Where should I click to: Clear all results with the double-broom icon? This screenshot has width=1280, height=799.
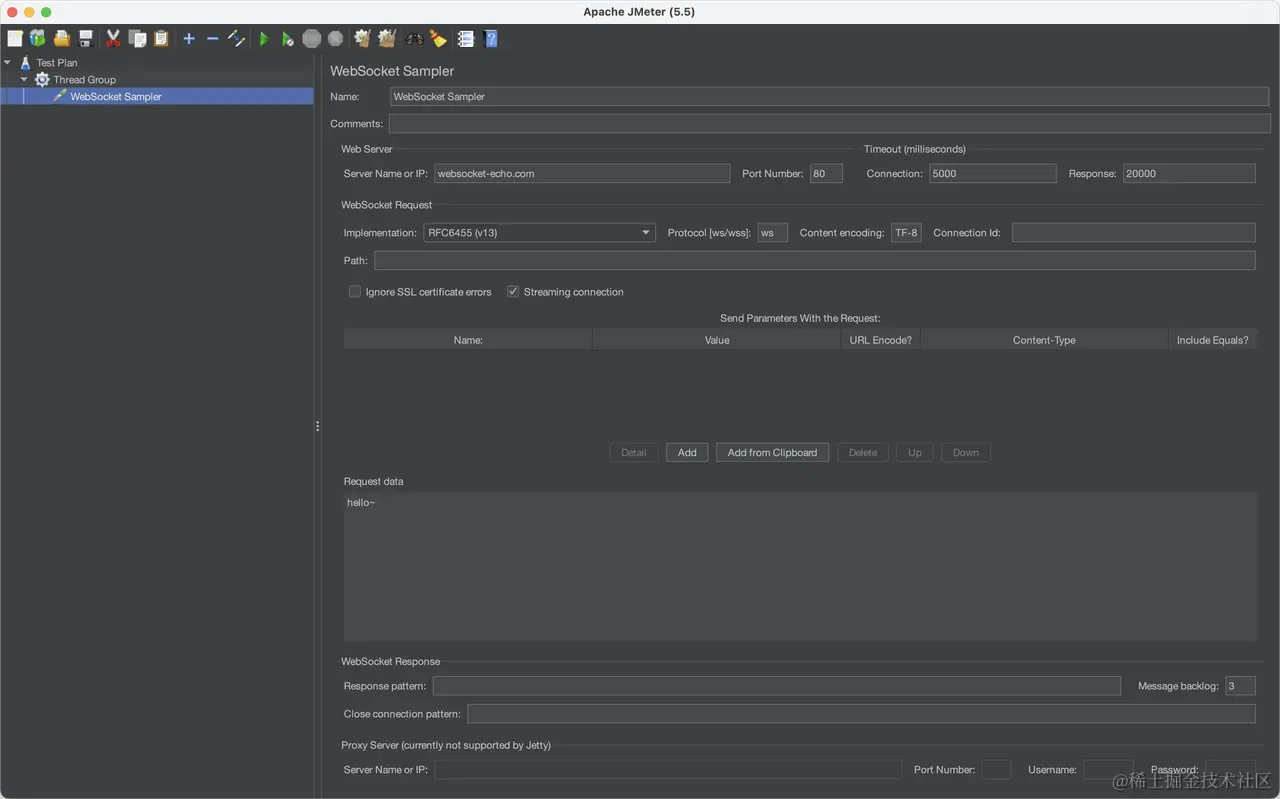pos(387,39)
